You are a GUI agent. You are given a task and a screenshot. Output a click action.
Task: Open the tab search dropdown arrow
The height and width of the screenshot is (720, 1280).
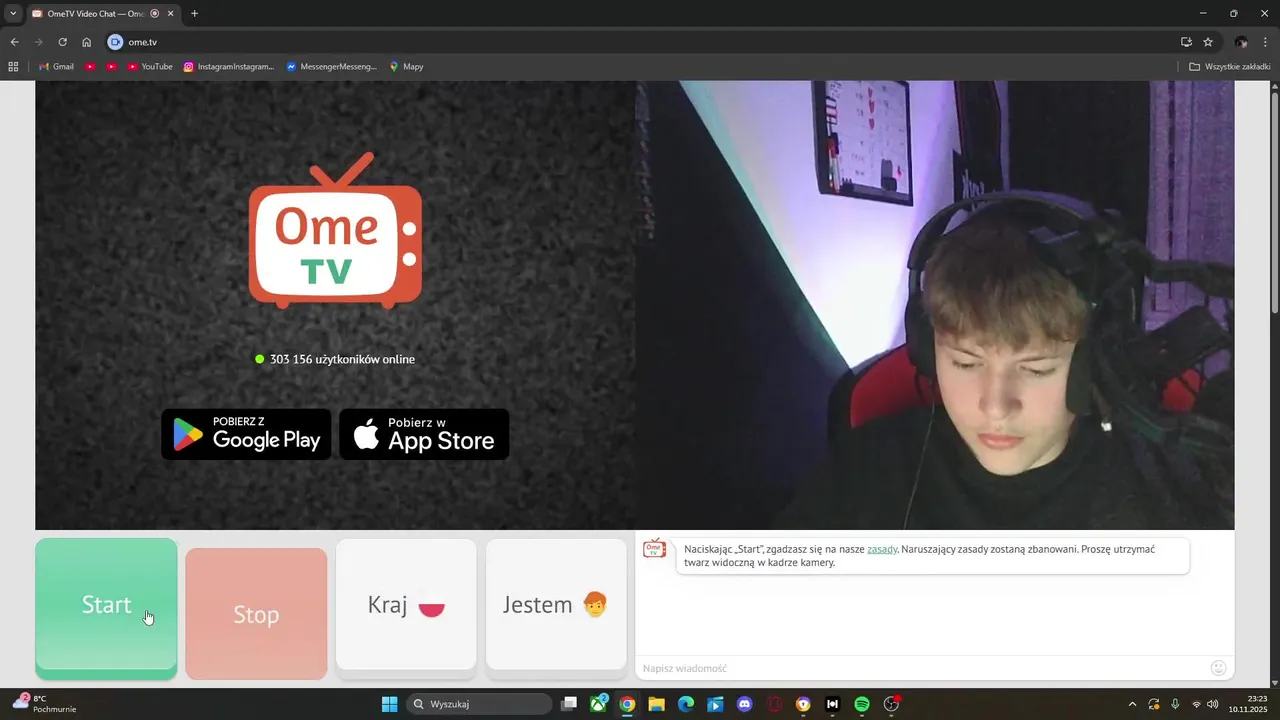[x=12, y=14]
